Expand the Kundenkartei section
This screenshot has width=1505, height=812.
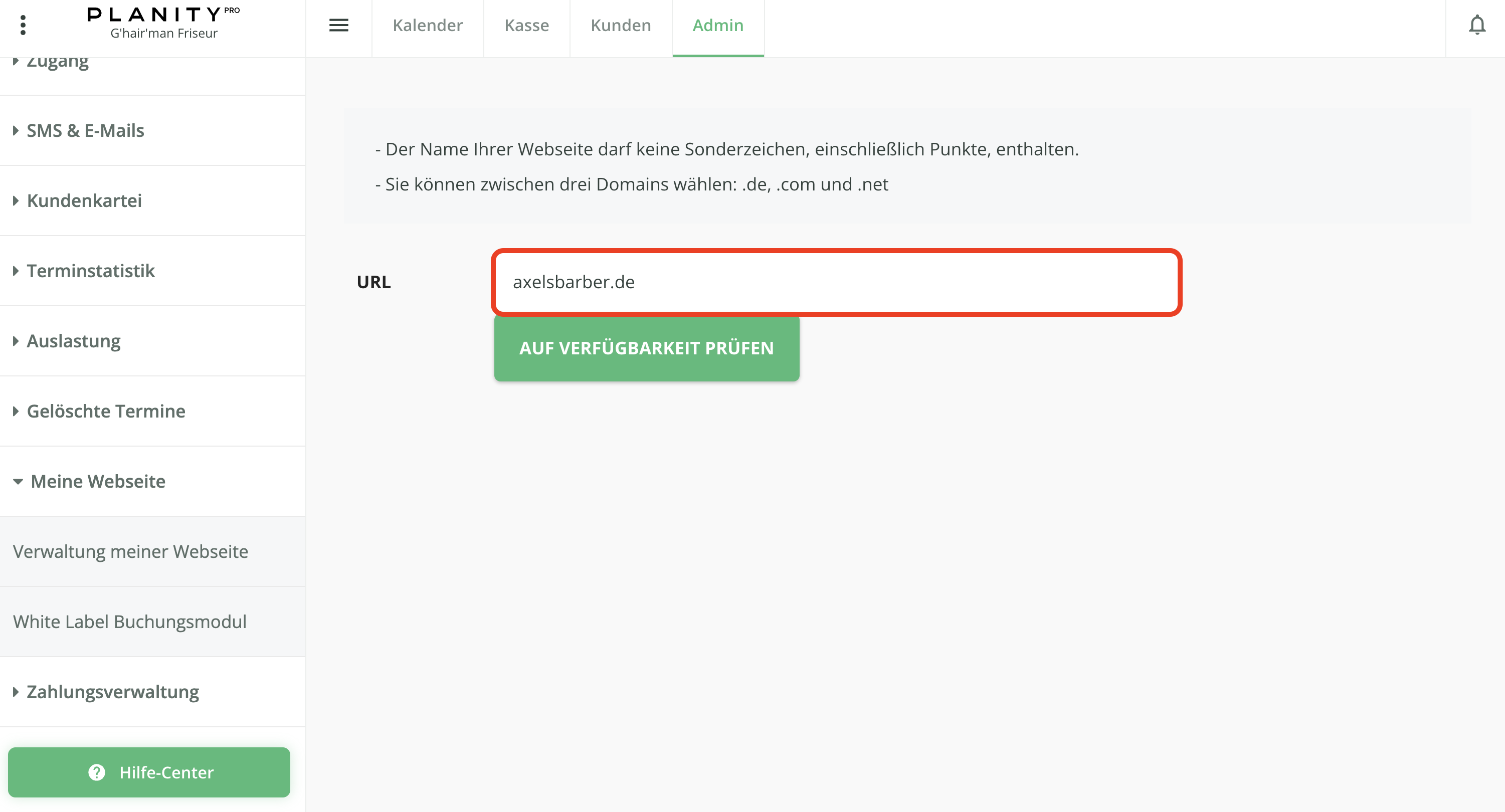click(84, 200)
